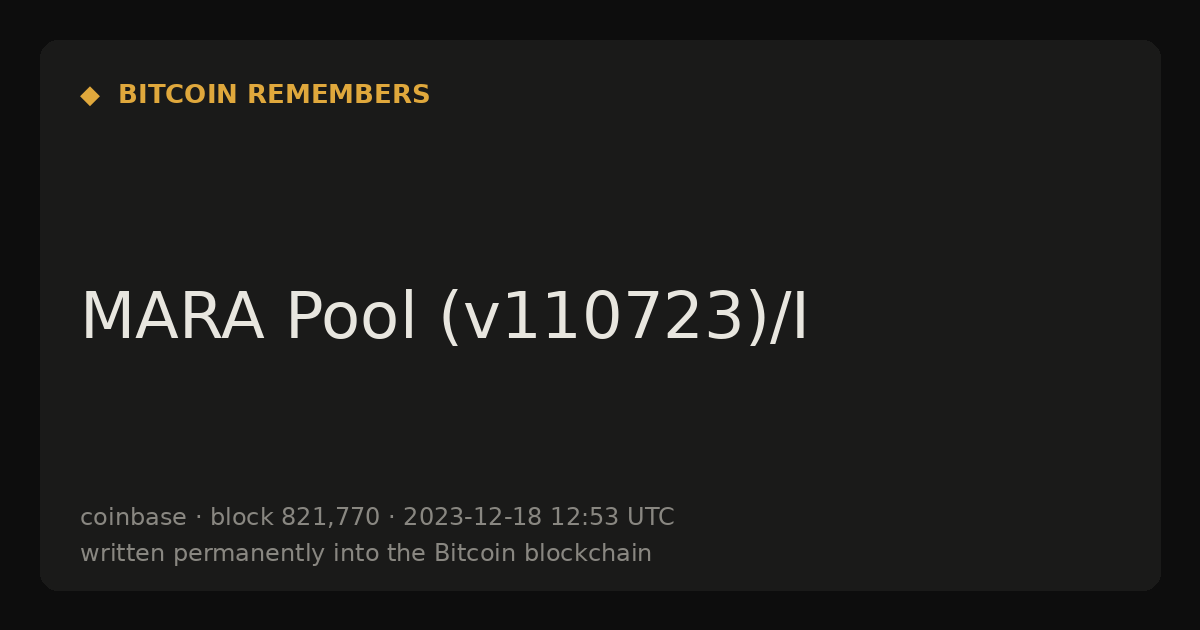The image size is (1200, 630).
Task: Click the orange diamond icon
Action: [90, 96]
